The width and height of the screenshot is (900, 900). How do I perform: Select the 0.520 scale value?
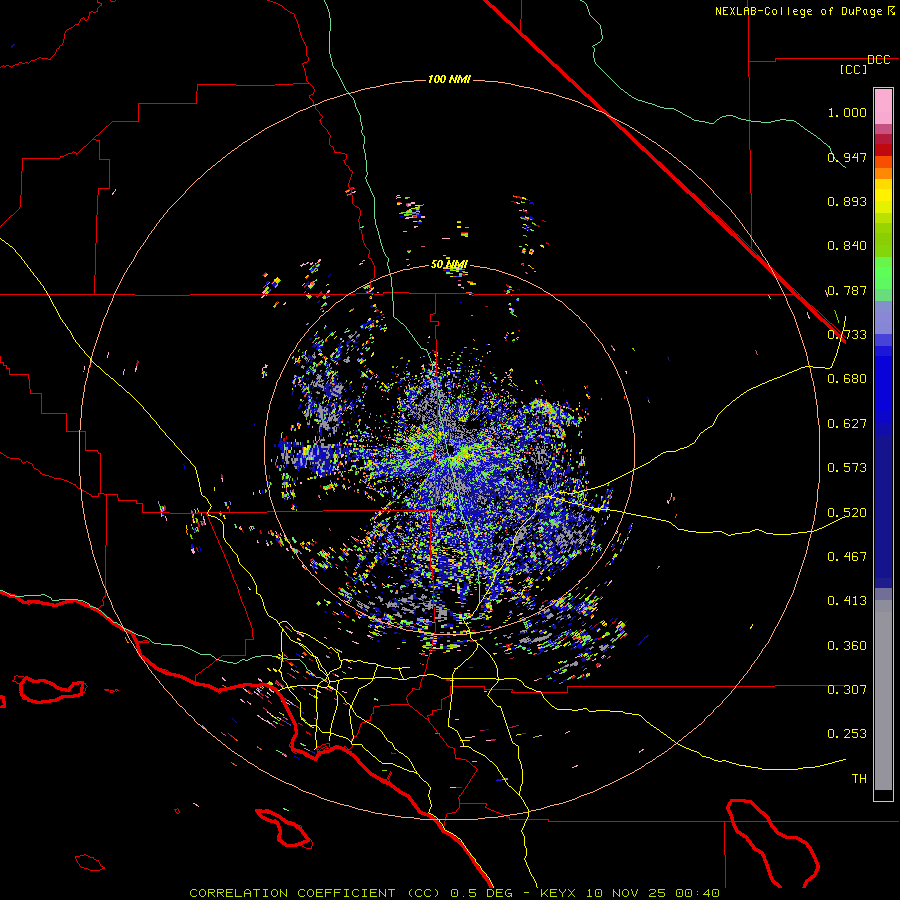[x=847, y=512]
